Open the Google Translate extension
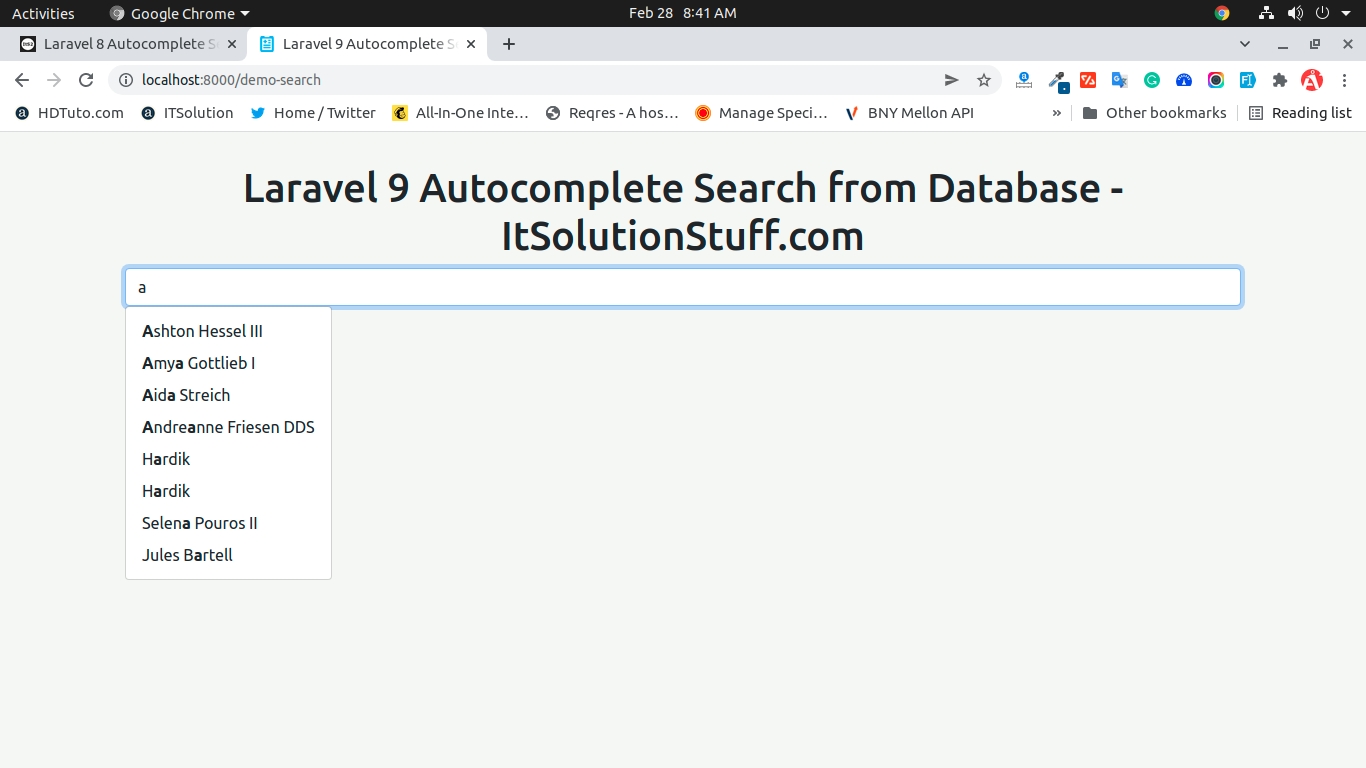Screen dimensions: 1366x768 click(x=1120, y=80)
